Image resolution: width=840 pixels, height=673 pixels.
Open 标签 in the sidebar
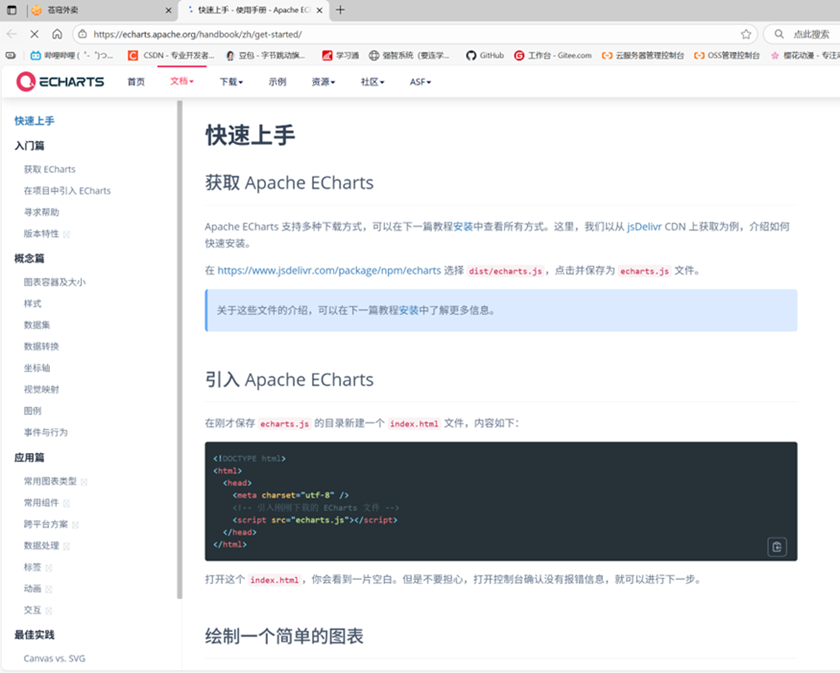(x=32, y=567)
